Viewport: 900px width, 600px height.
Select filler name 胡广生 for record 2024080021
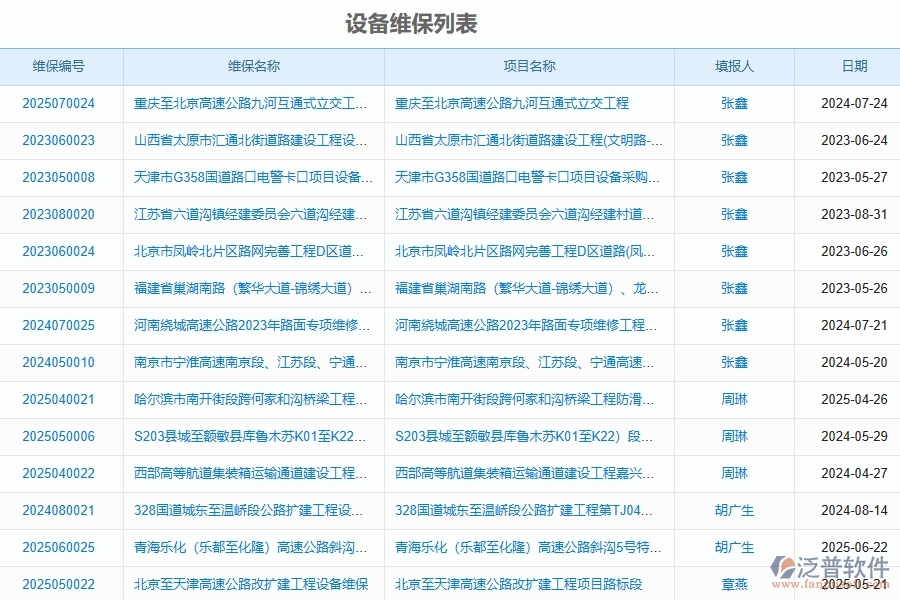[x=735, y=510]
